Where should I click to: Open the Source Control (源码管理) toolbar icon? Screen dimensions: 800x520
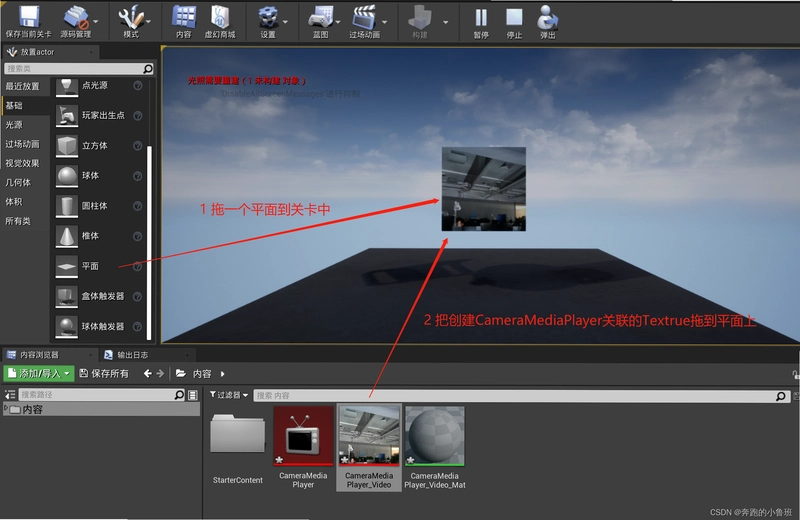pyautogui.click(x=76, y=17)
